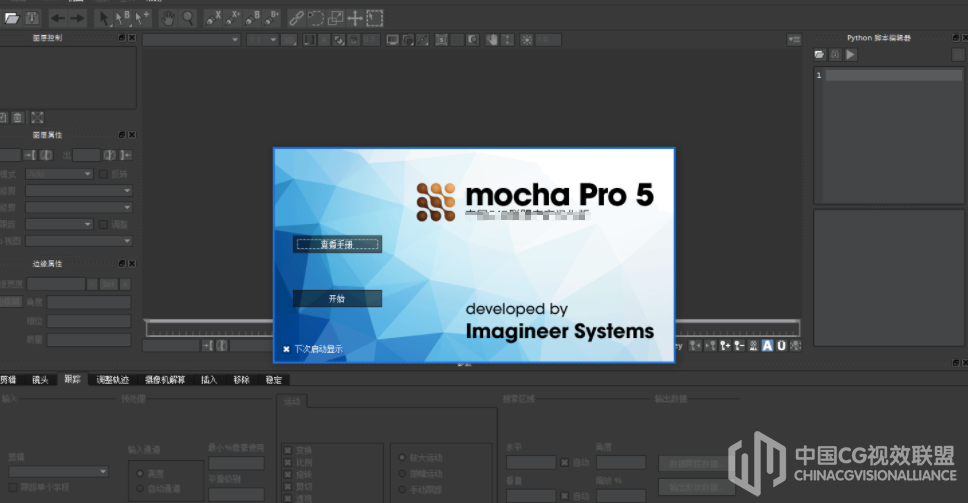Save project with the download-tray icon
The image size is (968, 503).
[32, 19]
